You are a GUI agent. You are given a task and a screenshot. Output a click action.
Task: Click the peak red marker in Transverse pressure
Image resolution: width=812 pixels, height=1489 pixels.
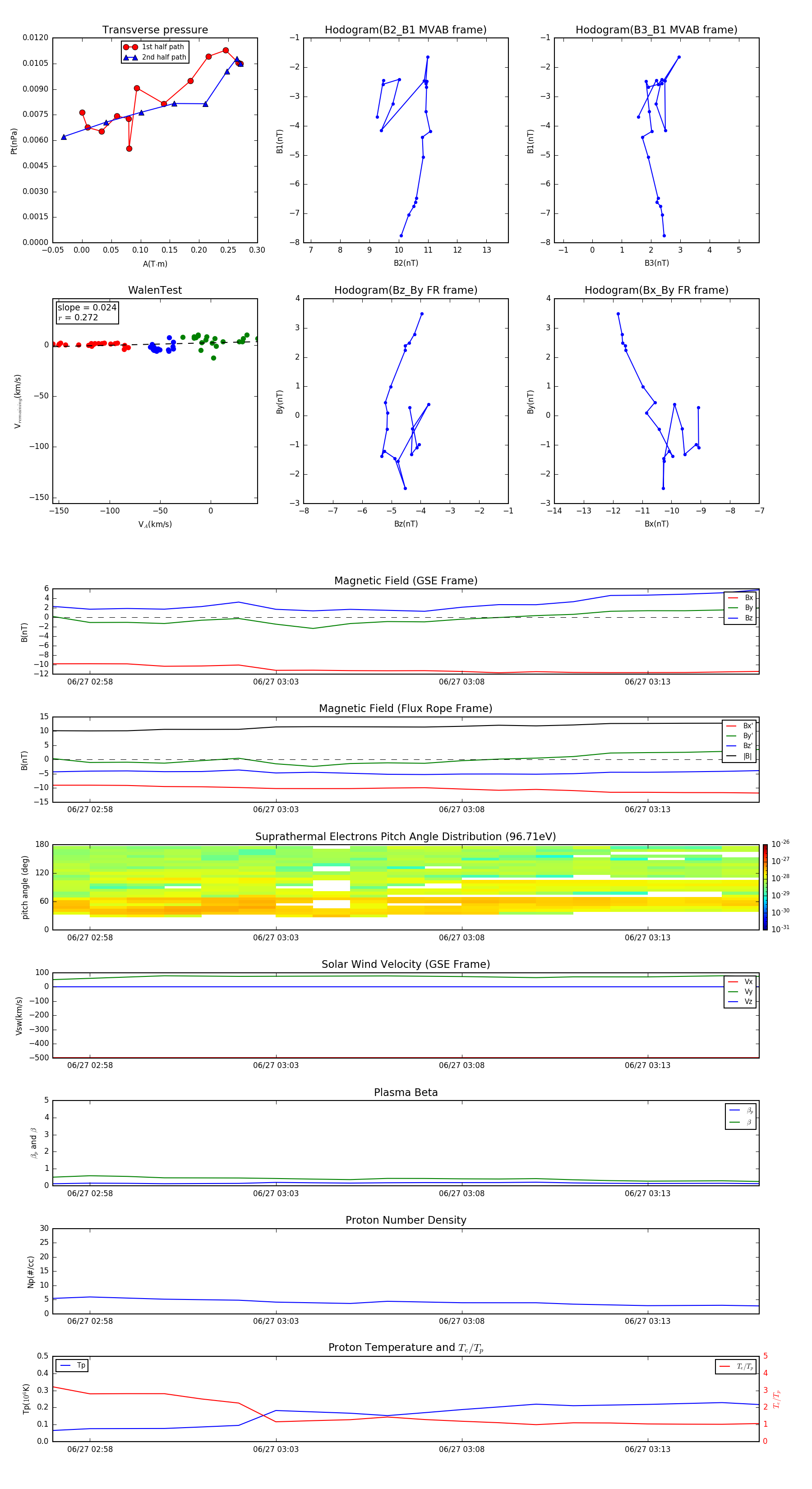[x=226, y=50]
